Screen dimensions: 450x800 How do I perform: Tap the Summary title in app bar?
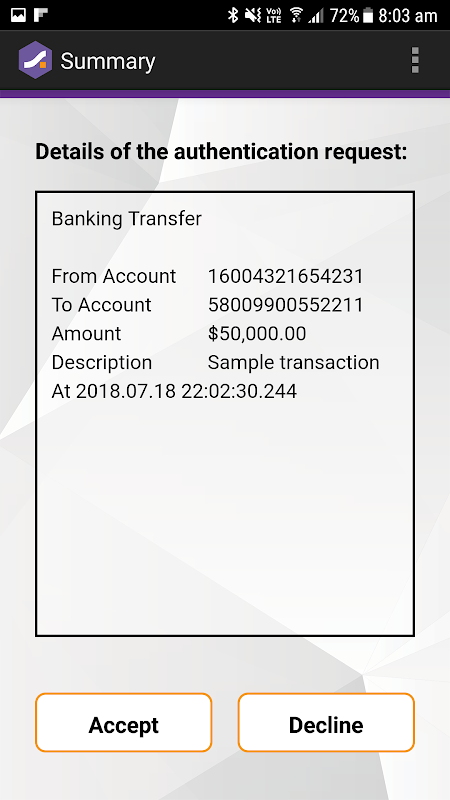click(108, 62)
